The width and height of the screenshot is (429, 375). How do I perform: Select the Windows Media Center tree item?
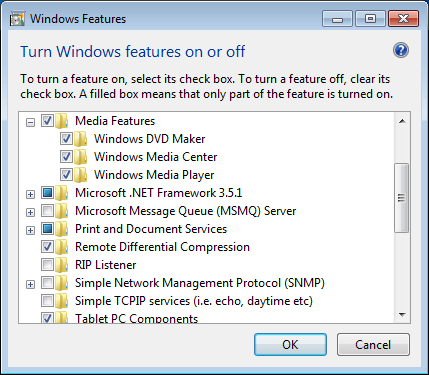[x=155, y=157]
